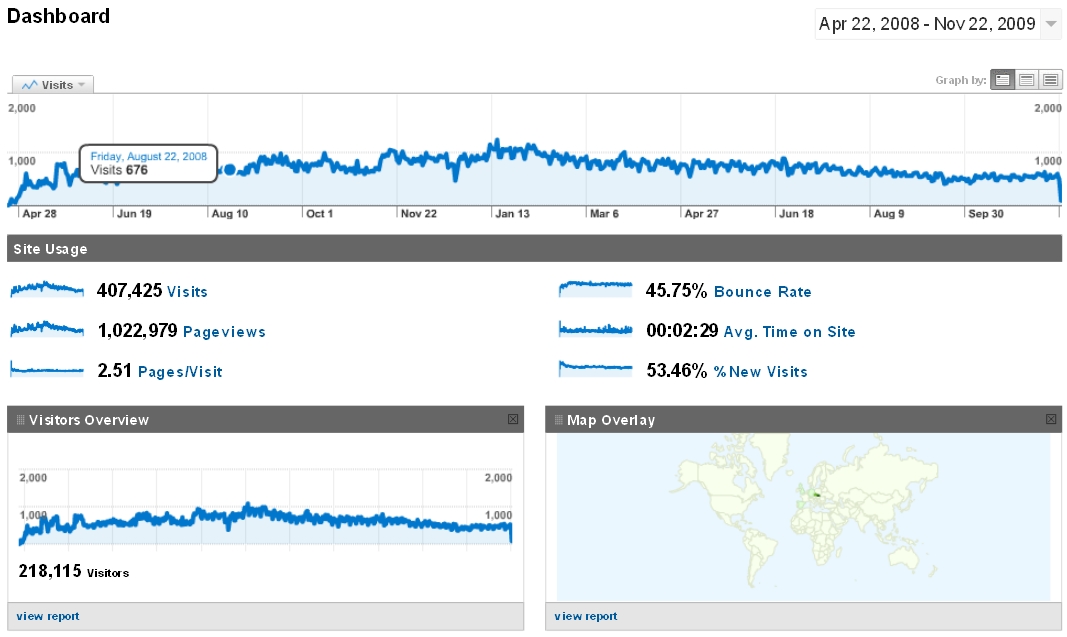The image size is (1067, 637).
Task: Switch graph to the daily view icon
Action: (1002, 80)
